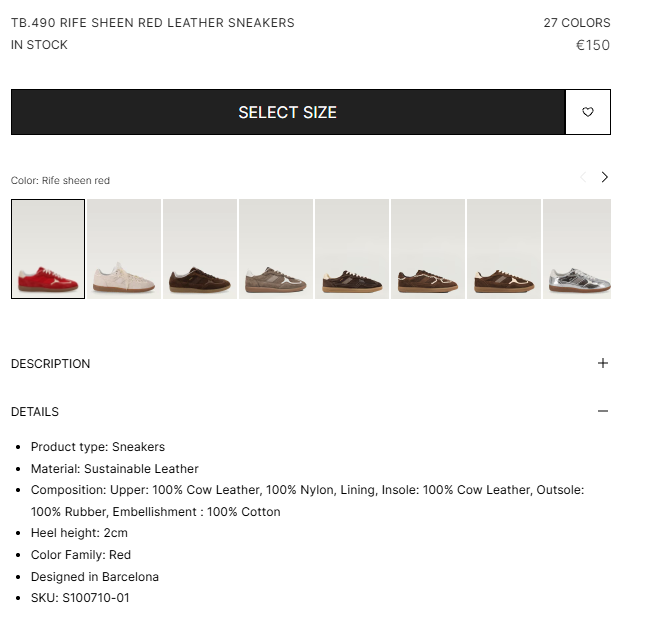The height and width of the screenshot is (622, 656).
Task: Collapse Details with the minus icon
Action: 602,411
